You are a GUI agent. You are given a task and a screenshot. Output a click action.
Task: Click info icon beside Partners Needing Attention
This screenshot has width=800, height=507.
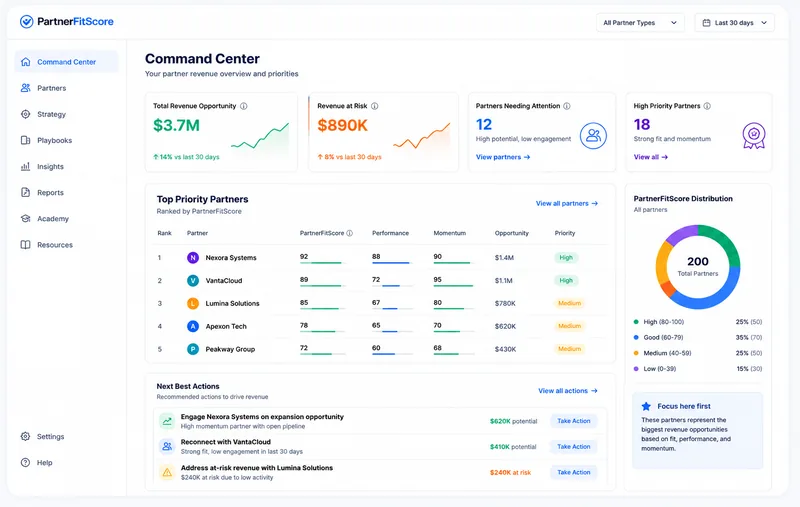click(x=567, y=106)
